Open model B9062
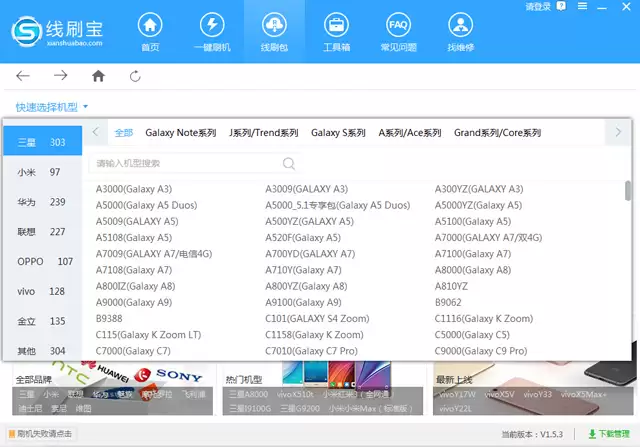The height and width of the screenshot is (447, 640). point(448,302)
